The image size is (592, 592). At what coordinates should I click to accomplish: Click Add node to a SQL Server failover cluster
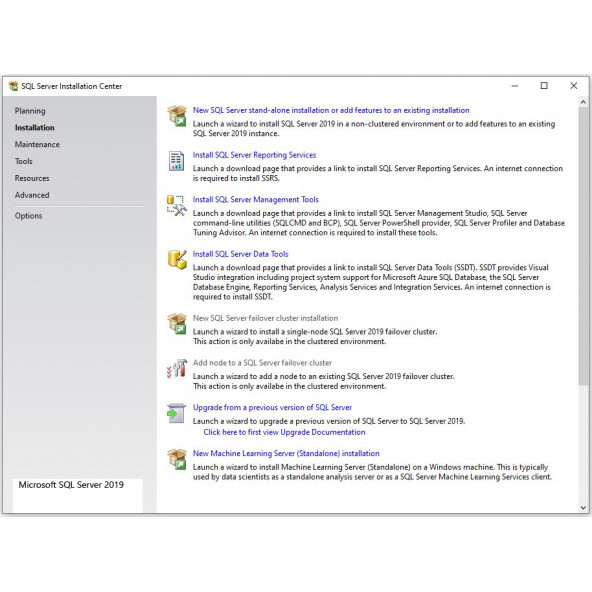point(262,363)
